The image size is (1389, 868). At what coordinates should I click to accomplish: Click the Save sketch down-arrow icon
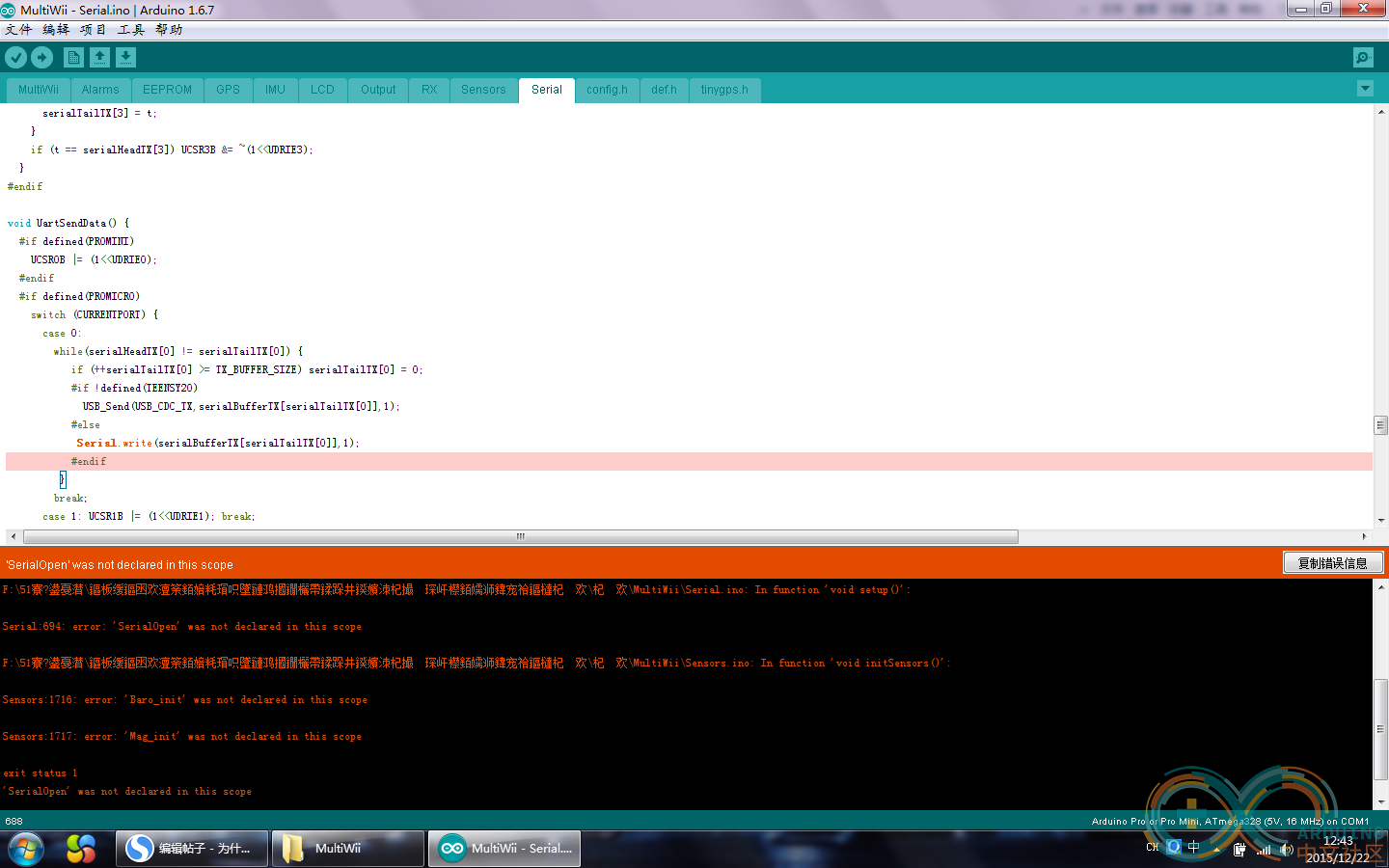(x=126, y=58)
